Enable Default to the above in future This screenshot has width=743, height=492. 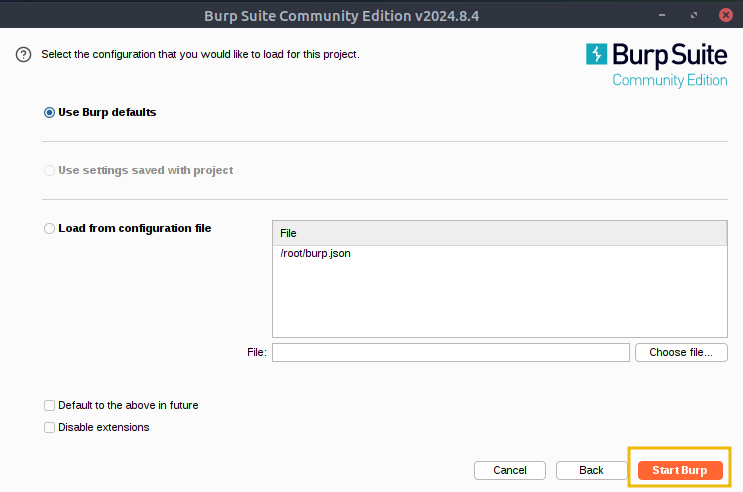pos(49,405)
